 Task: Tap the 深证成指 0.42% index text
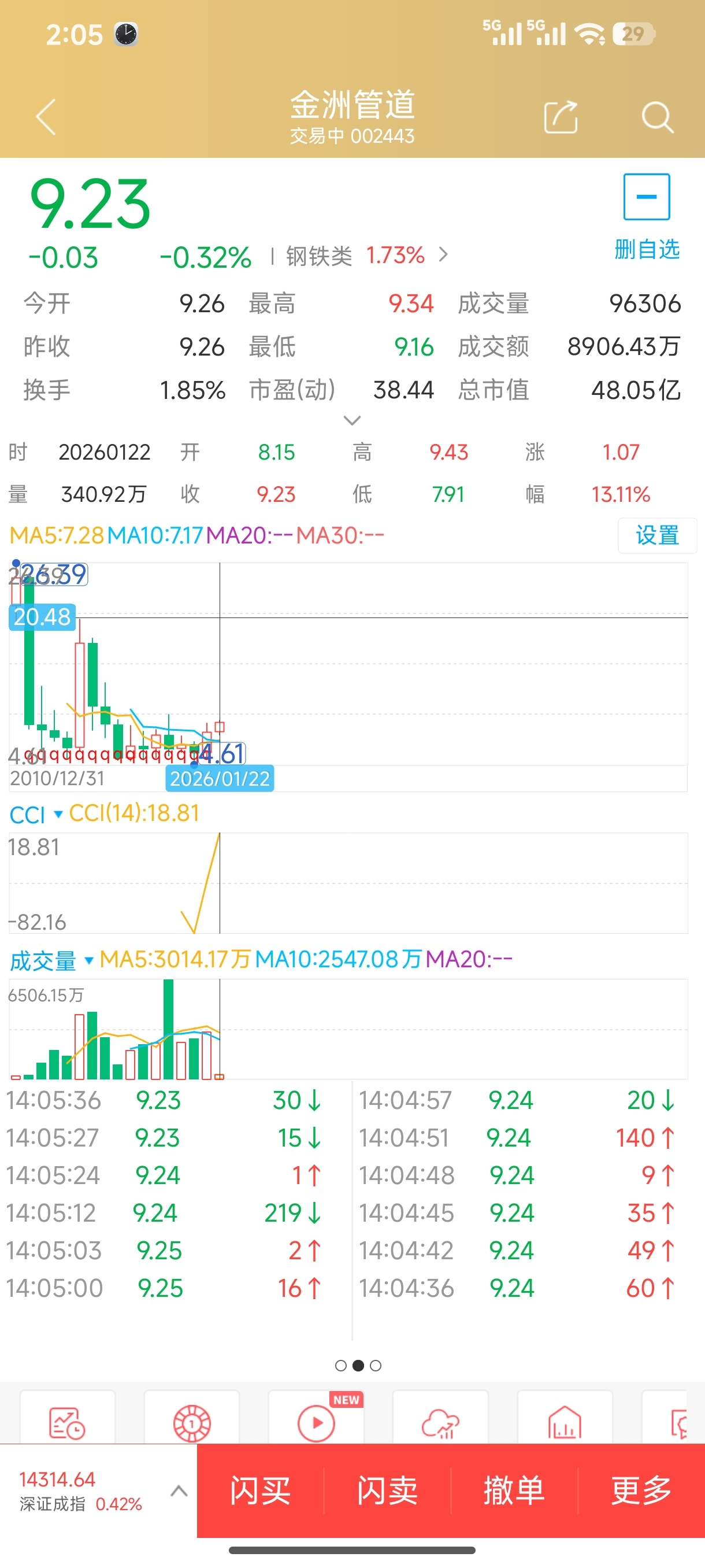[x=80, y=1504]
